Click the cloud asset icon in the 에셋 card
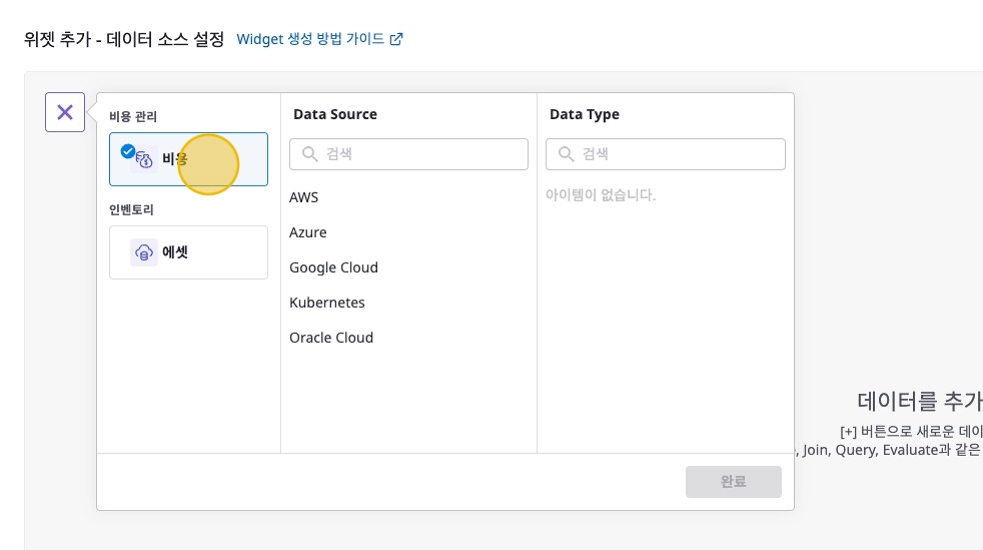 click(144, 253)
